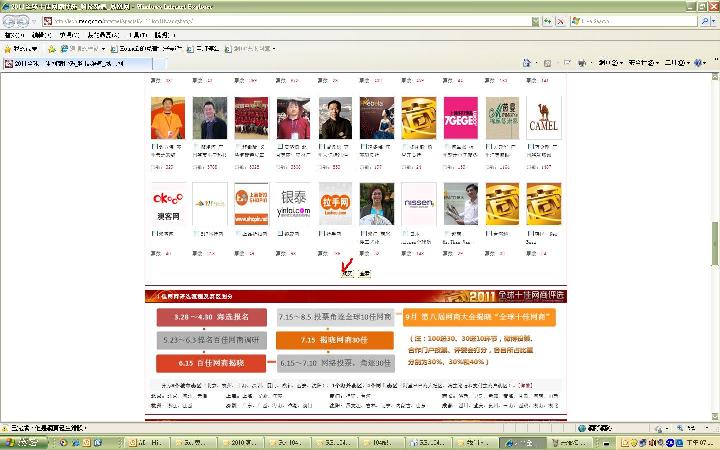Open the Edit menu in the menu bar
Screen dimensions: 720x450
(x=42, y=35)
